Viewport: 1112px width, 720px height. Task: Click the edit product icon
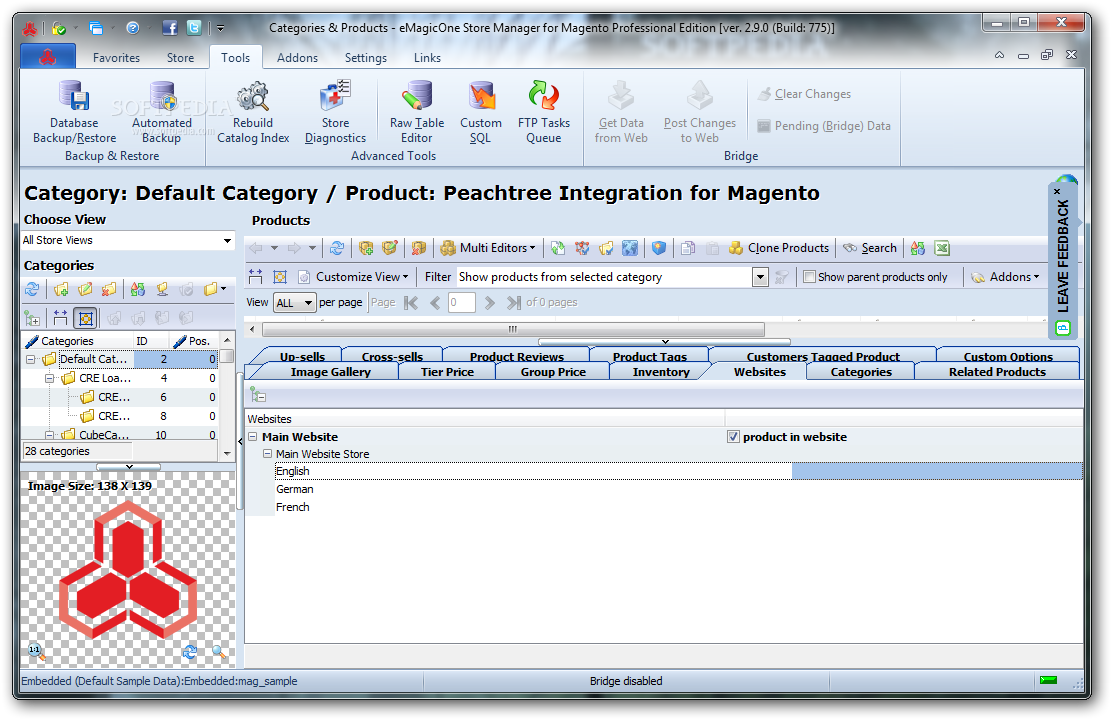(x=389, y=248)
